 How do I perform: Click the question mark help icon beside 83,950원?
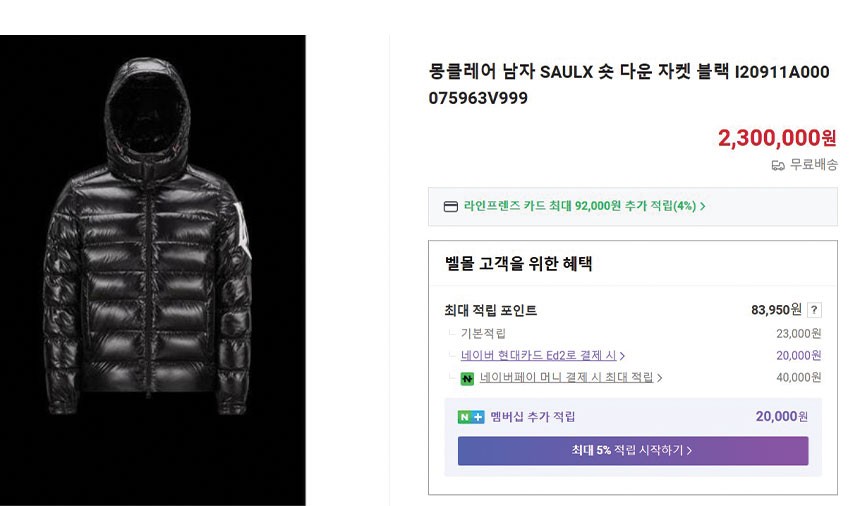[815, 310]
